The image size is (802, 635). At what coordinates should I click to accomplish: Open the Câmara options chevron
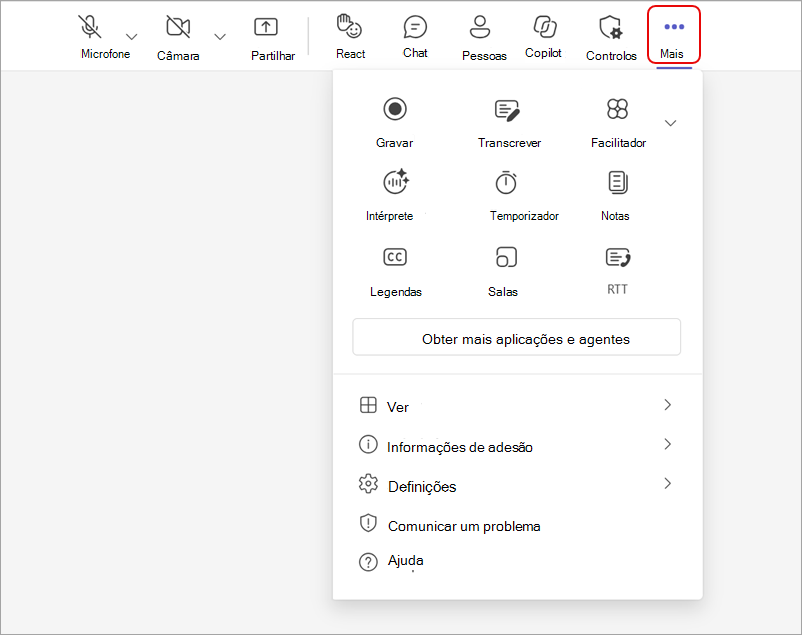[220, 37]
